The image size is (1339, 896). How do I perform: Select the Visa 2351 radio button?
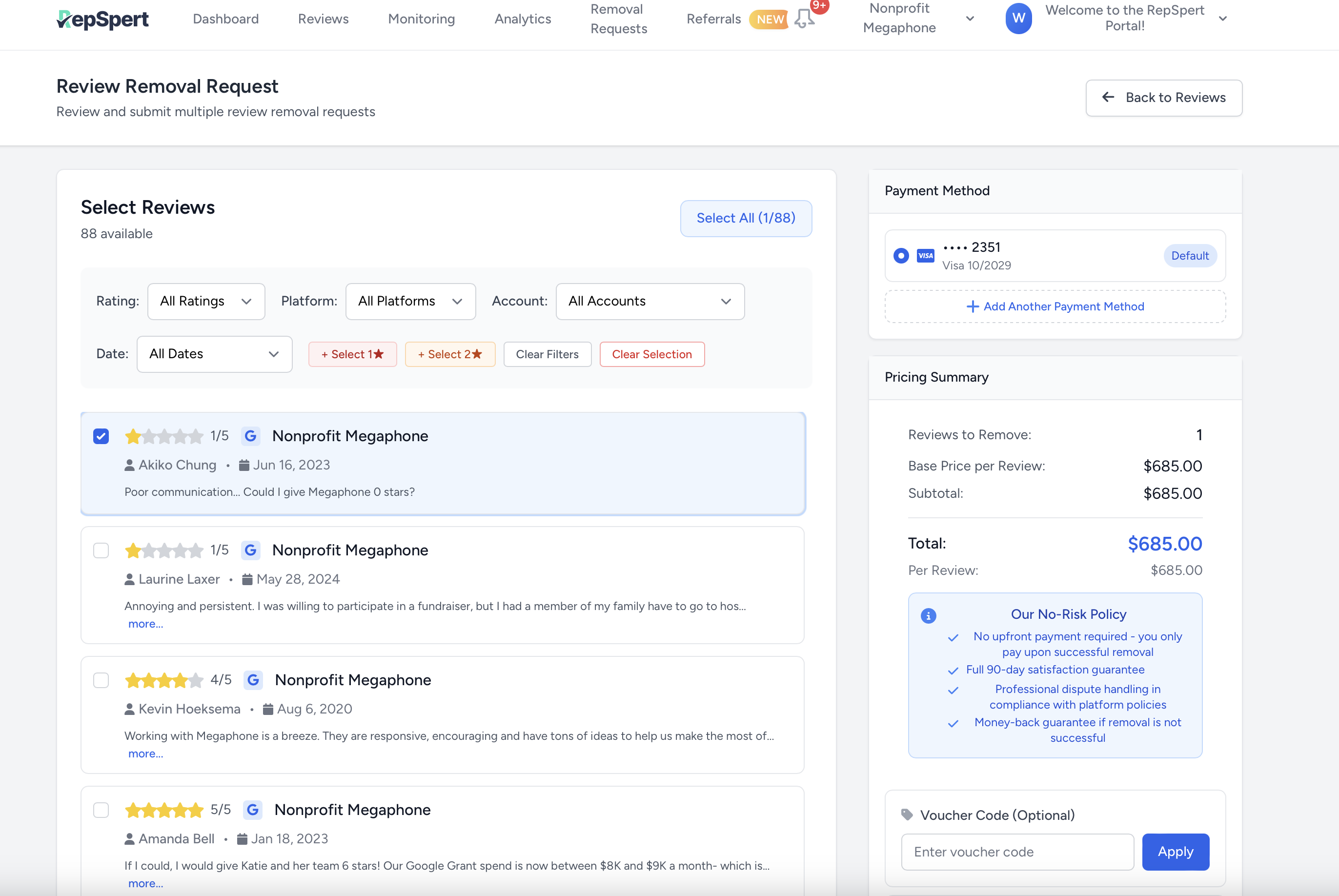pos(901,255)
